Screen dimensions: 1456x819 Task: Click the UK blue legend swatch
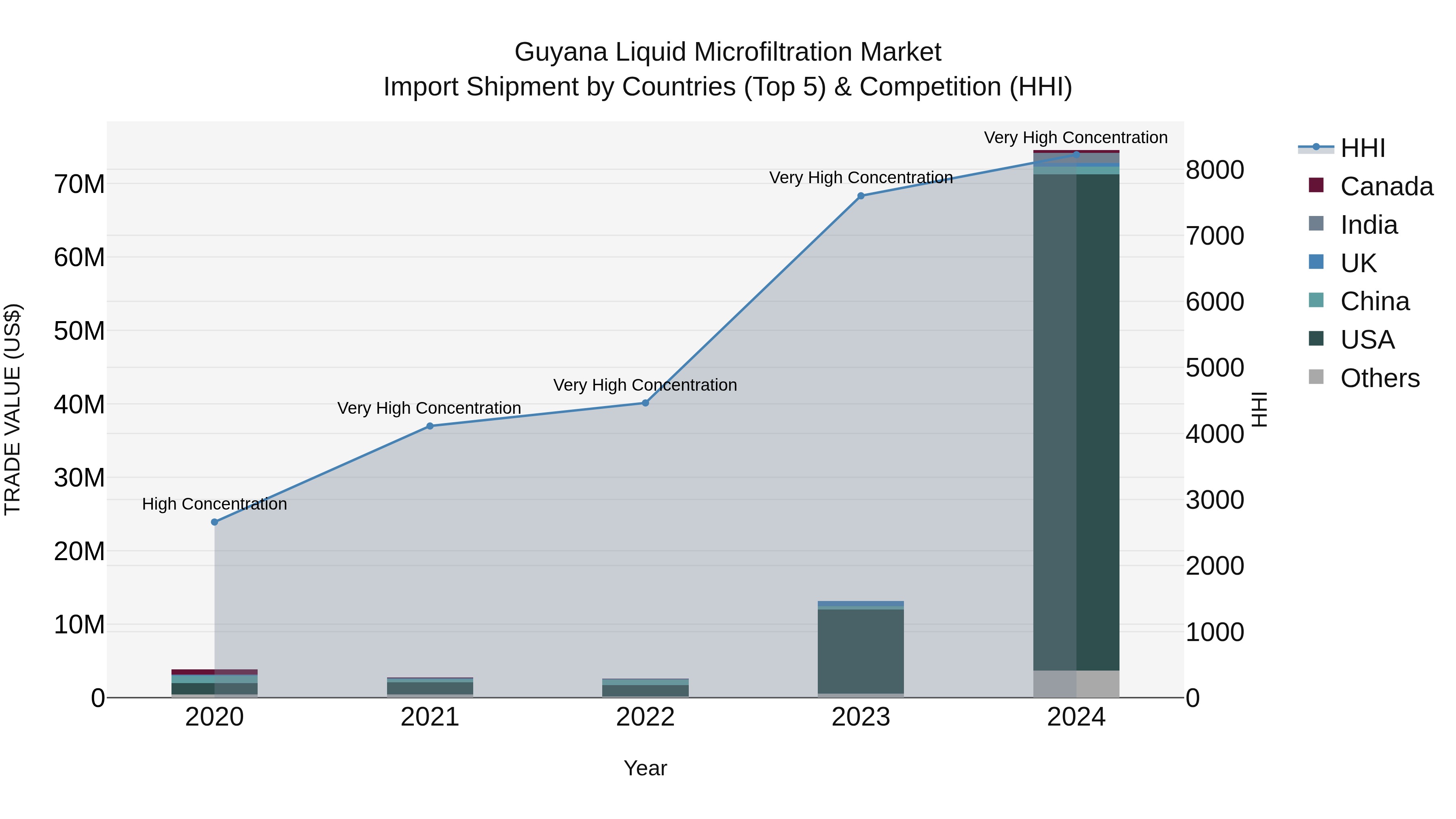[x=1316, y=262]
